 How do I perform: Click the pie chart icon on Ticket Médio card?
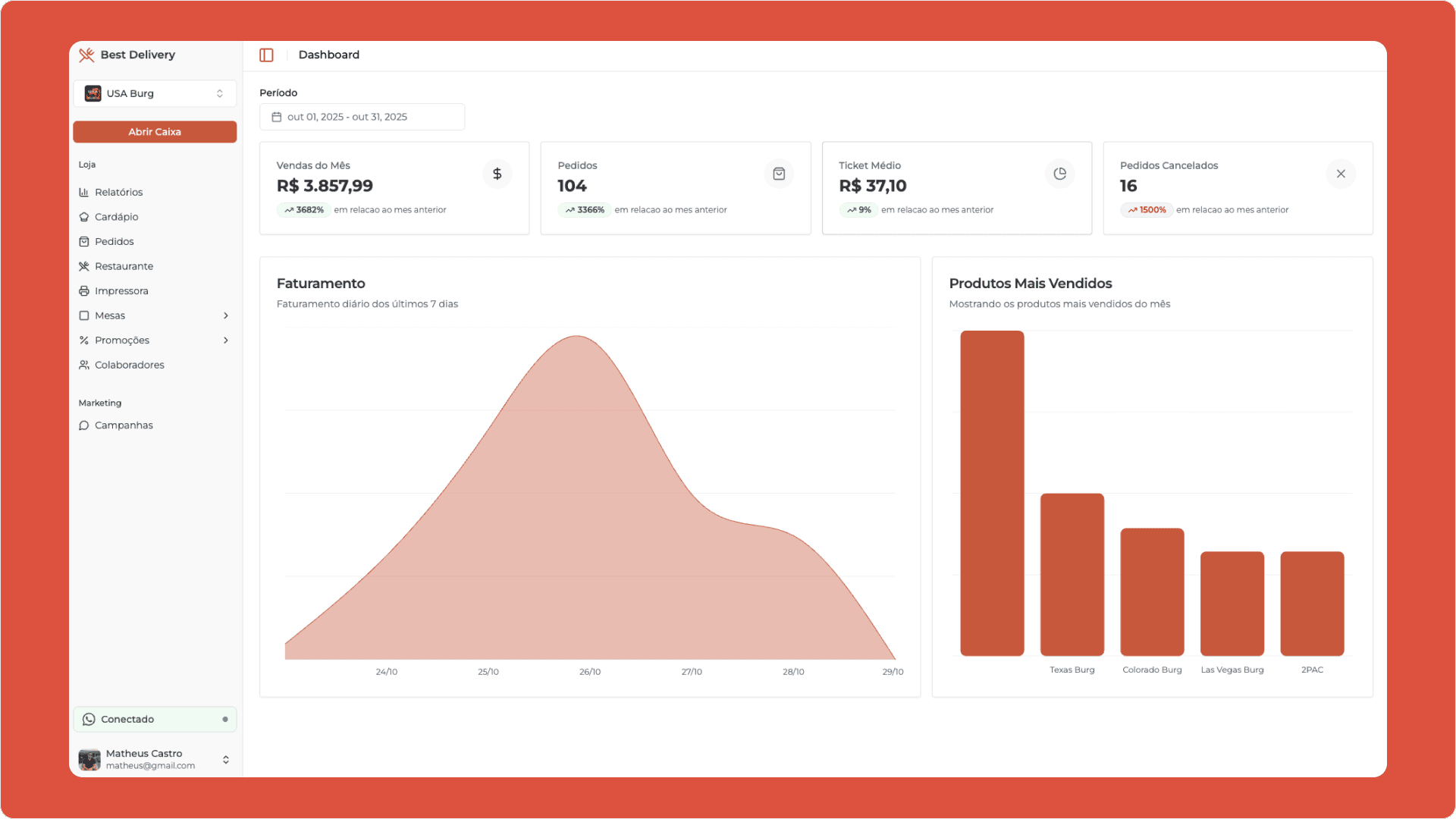(1059, 174)
